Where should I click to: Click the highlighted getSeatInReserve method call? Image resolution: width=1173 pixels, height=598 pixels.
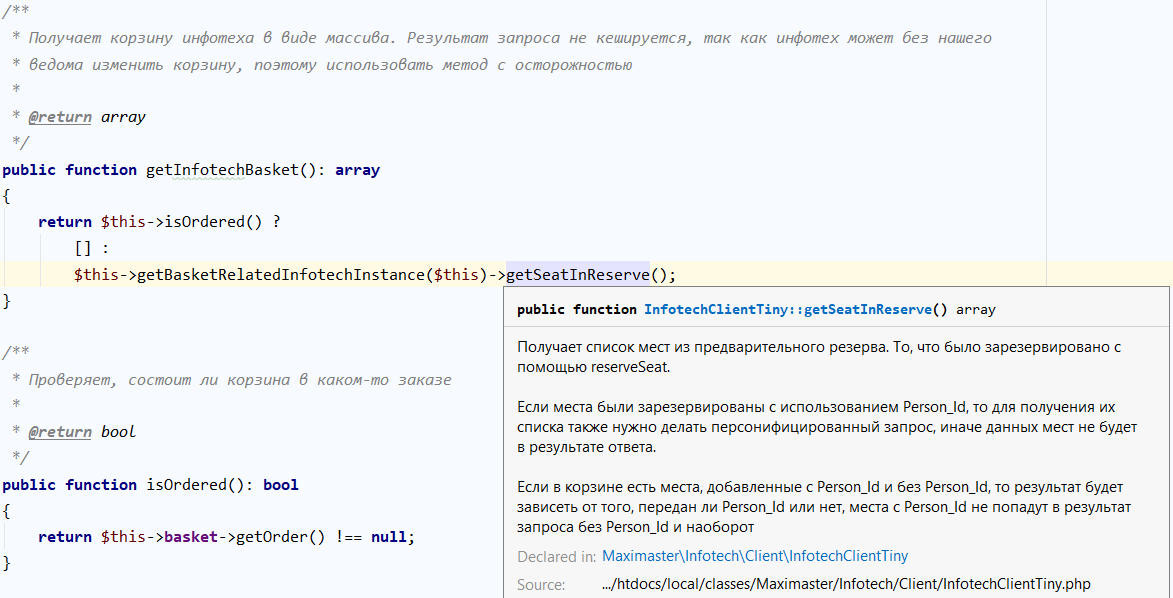[x=577, y=275]
